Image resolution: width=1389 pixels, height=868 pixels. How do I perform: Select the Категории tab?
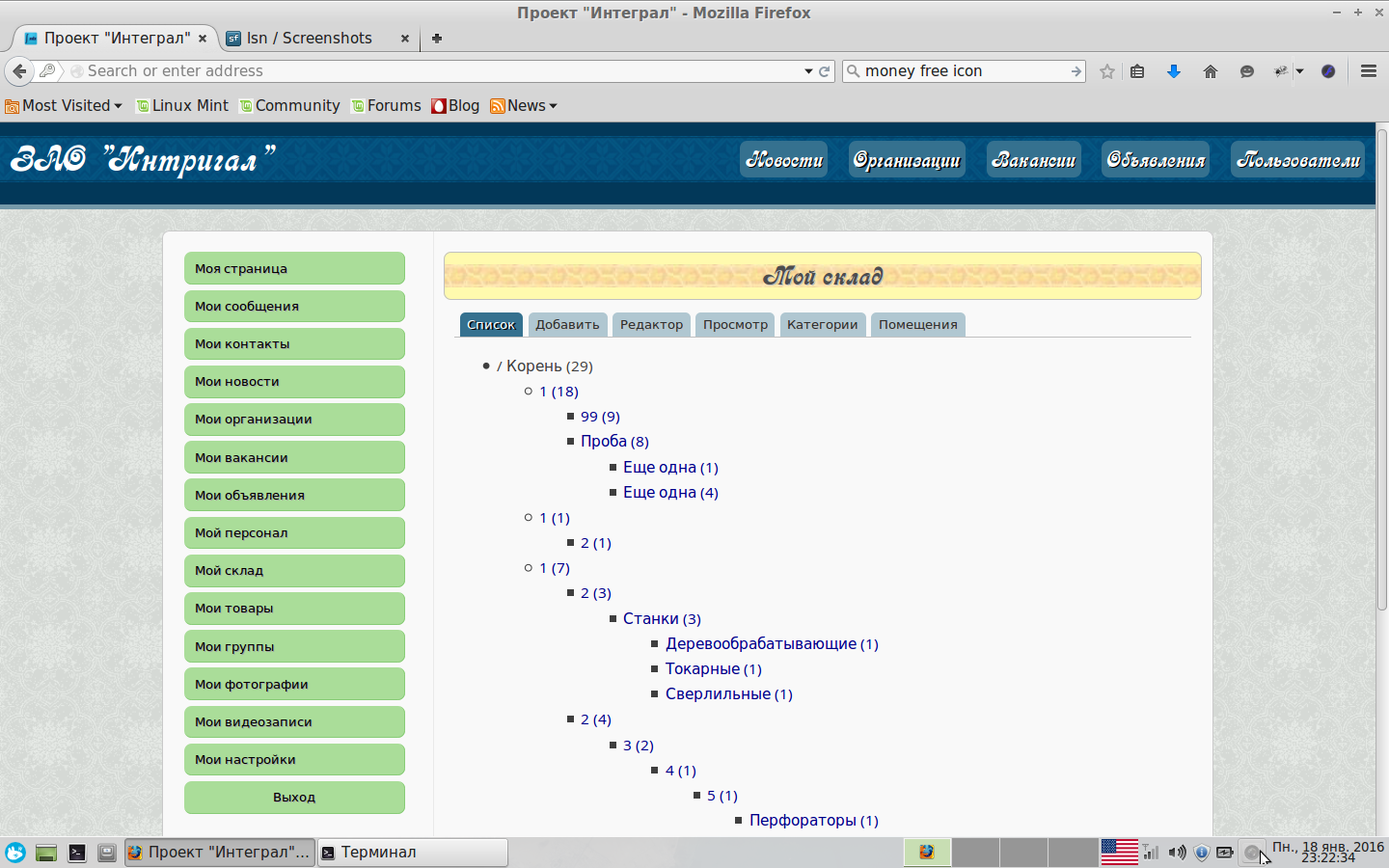point(822,324)
